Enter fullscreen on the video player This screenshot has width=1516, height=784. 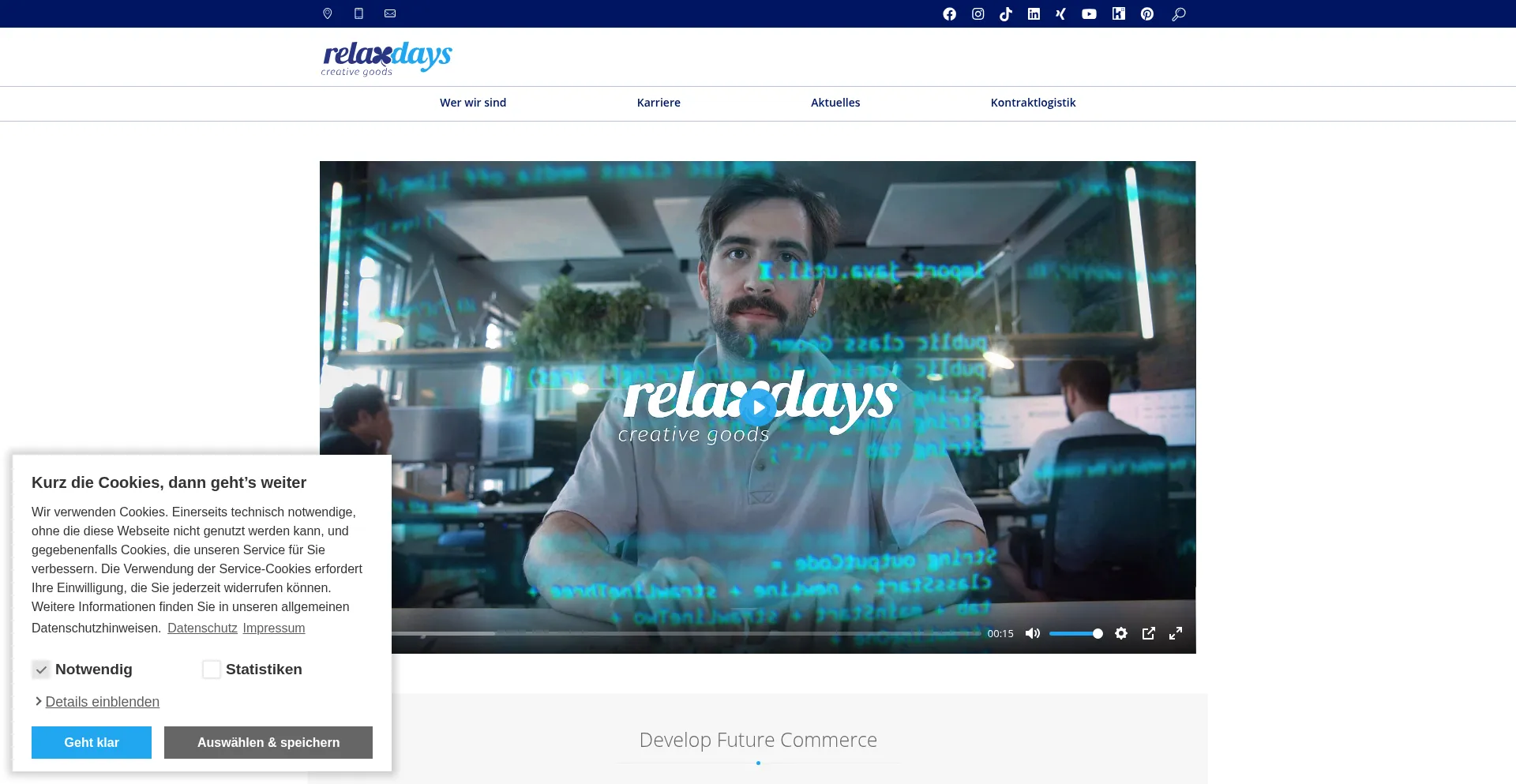coord(1176,633)
